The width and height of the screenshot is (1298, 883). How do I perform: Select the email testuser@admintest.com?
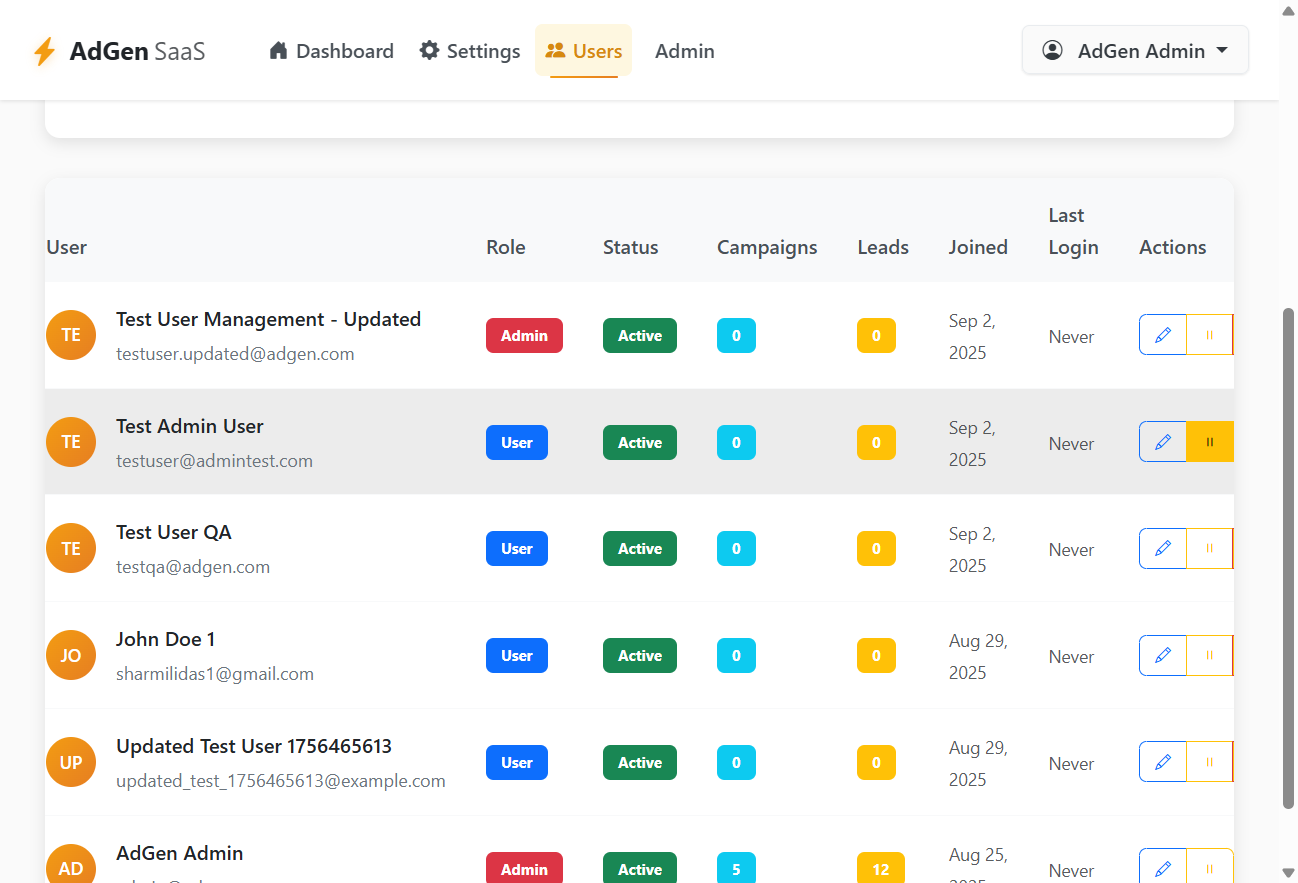pos(214,461)
